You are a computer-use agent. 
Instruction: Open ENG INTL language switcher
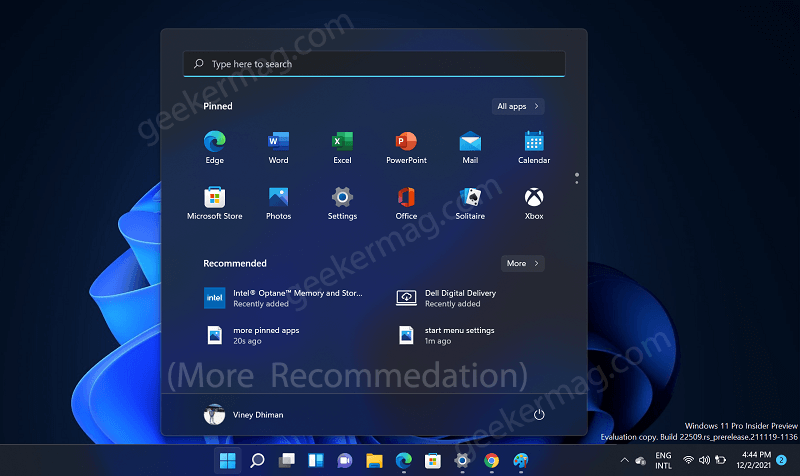[663, 460]
